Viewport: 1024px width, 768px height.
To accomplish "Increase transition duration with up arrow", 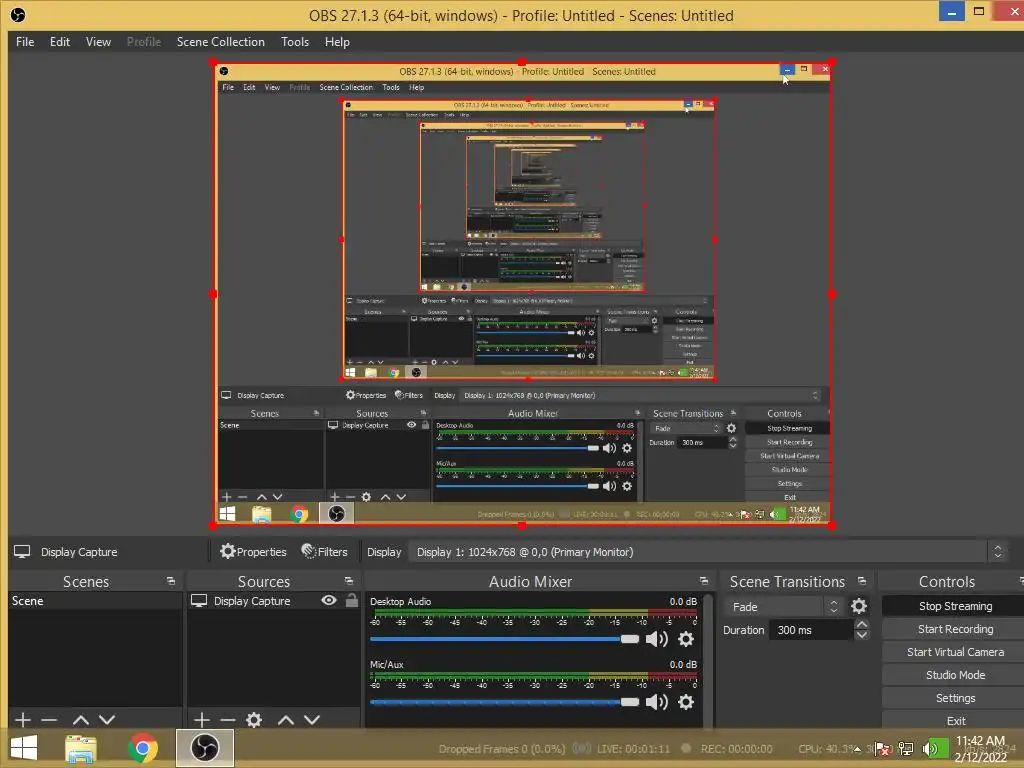I will [862, 624].
